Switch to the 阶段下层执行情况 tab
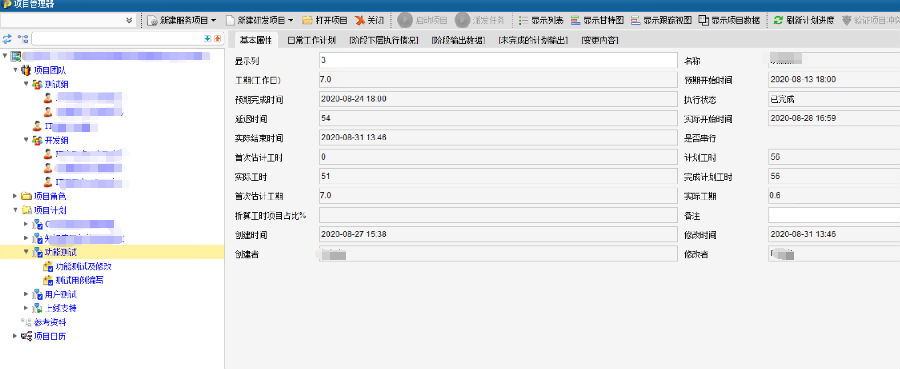The height and width of the screenshot is (369, 900). coord(383,40)
